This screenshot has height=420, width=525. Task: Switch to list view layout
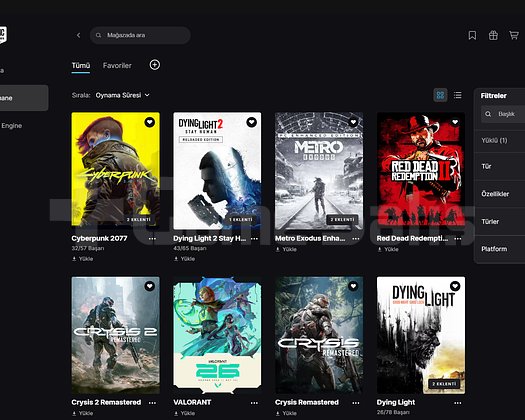tap(458, 95)
